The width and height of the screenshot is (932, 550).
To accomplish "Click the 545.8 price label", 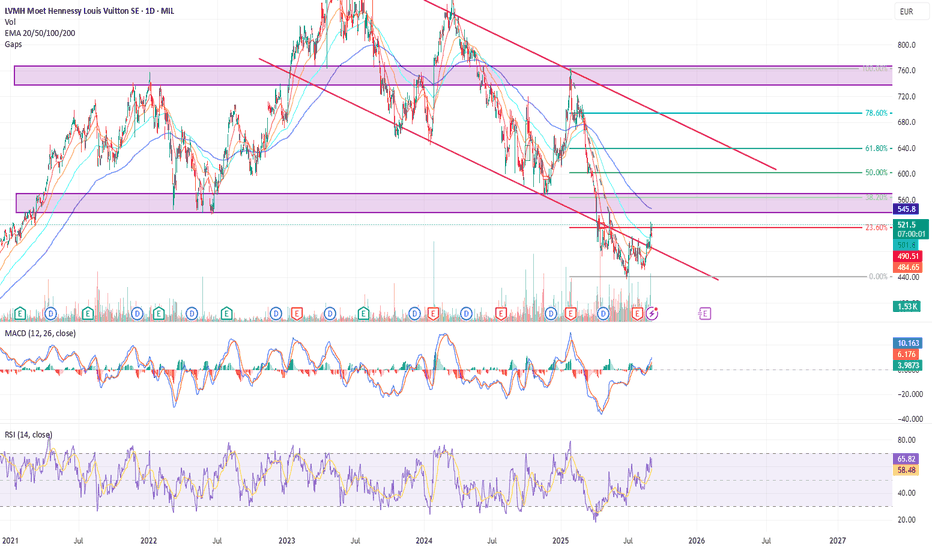I will coord(906,209).
